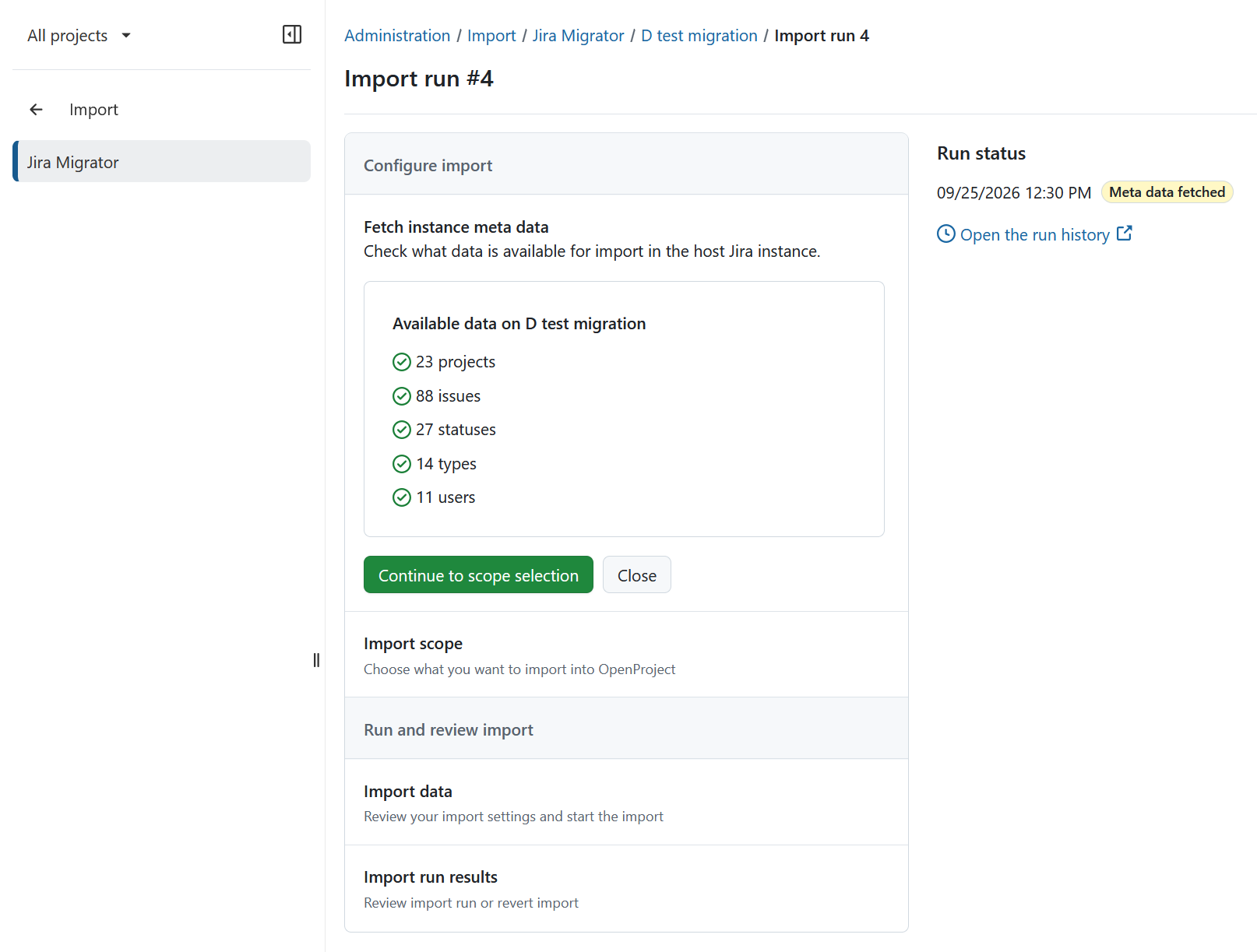The image size is (1257, 952).
Task: Click the Close button
Action: coord(637,575)
